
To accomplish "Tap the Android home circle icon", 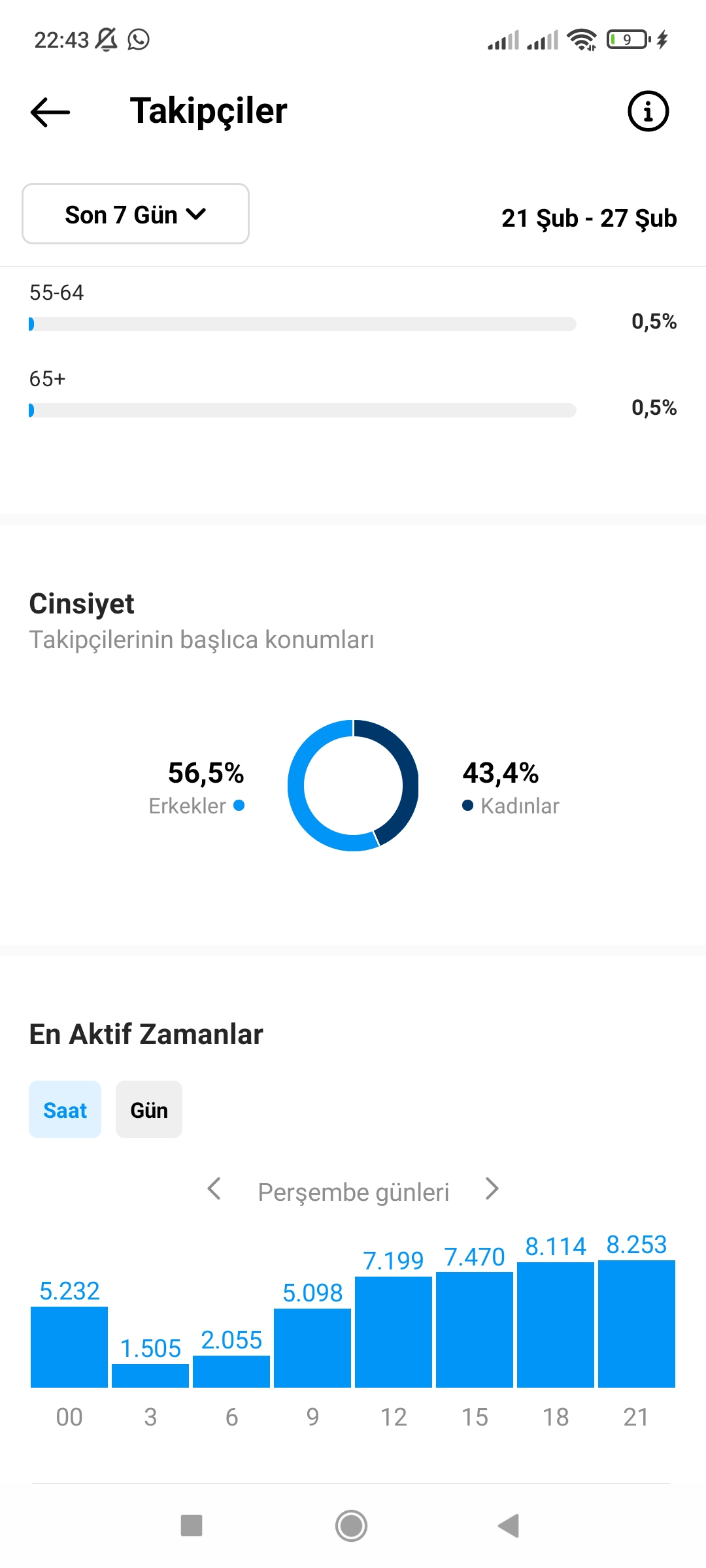I will coord(351,1526).
